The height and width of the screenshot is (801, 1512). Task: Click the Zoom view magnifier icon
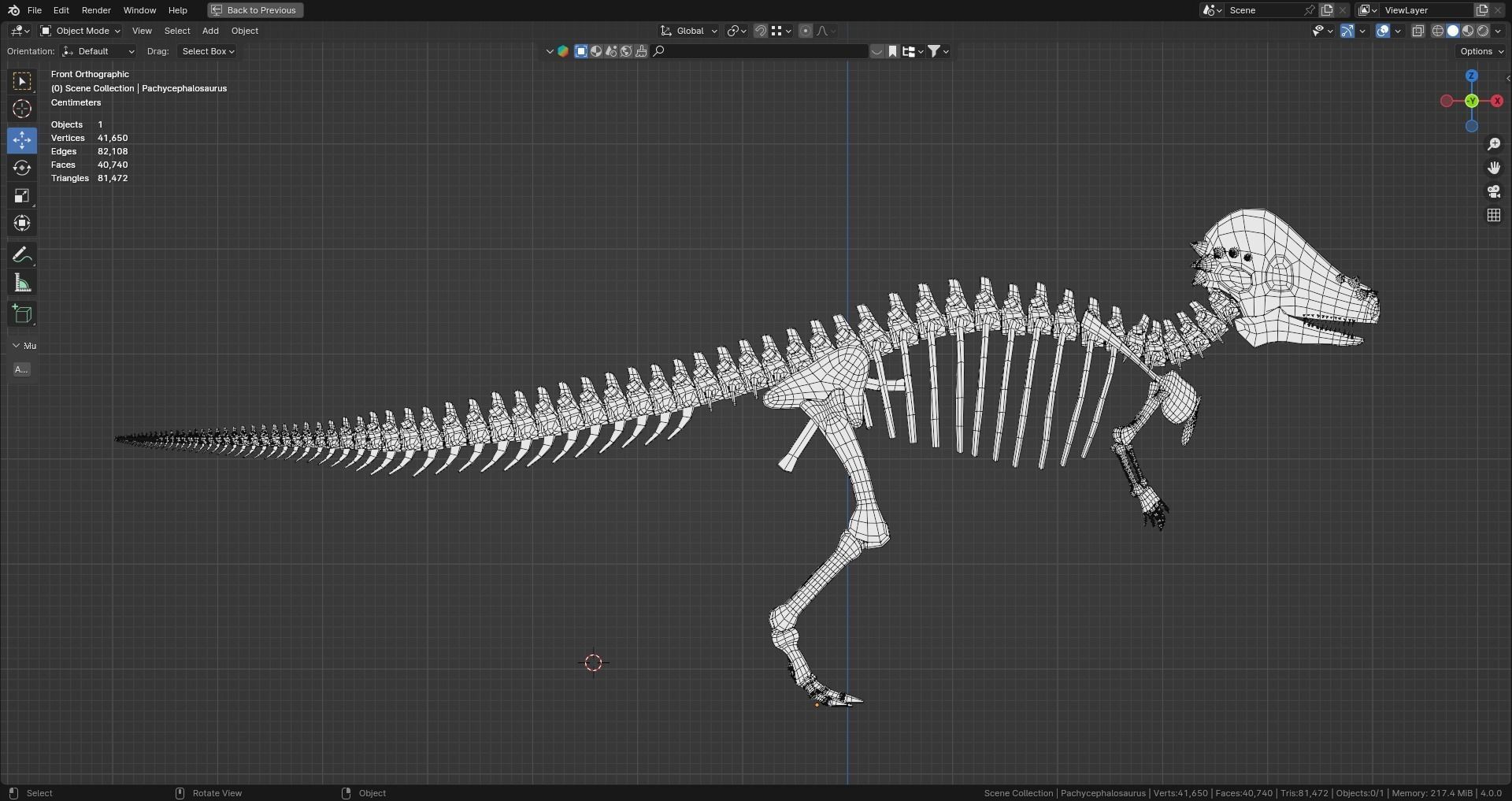tap(1494, 144)
